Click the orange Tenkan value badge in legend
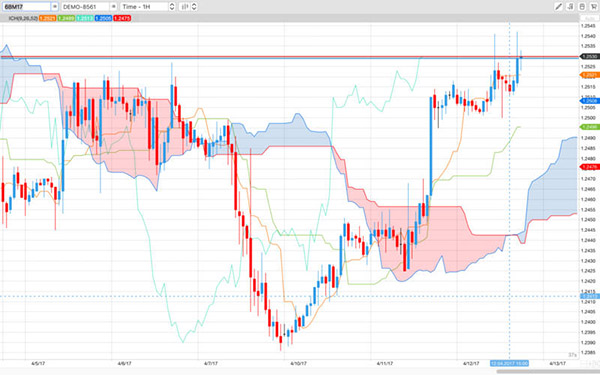This screenshot has width=600, height=375. 47,18
